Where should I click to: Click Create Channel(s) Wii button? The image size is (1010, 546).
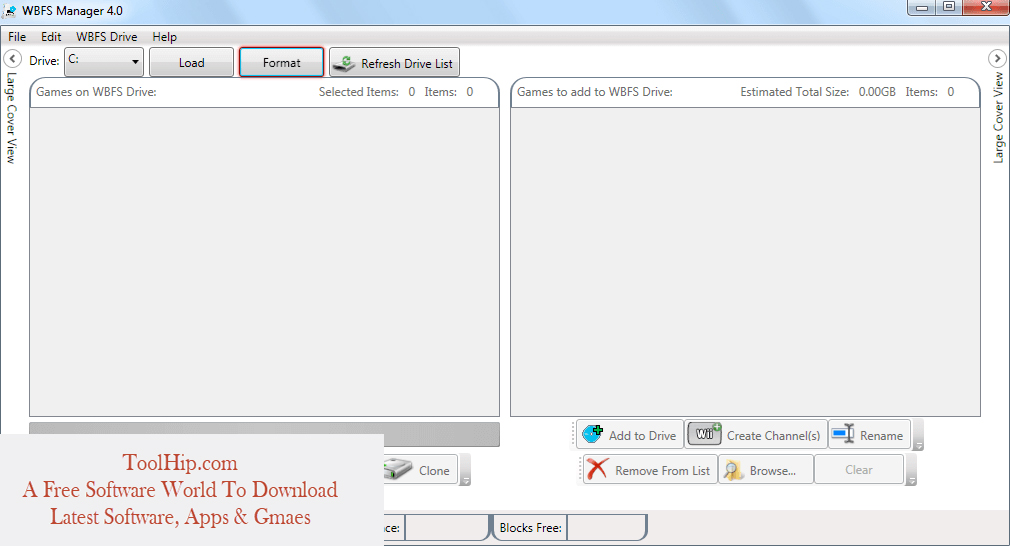[756, 435]
